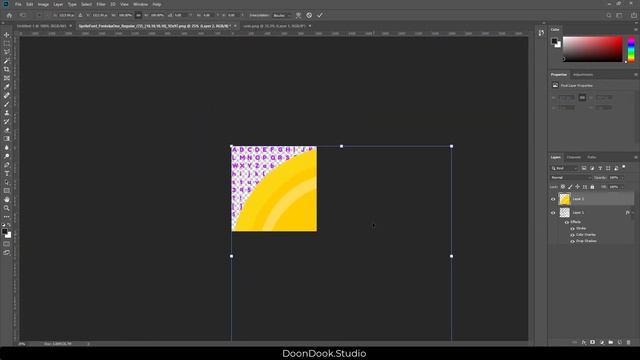
Task: Select the Eyedropper tool
Action: point(7,87)
